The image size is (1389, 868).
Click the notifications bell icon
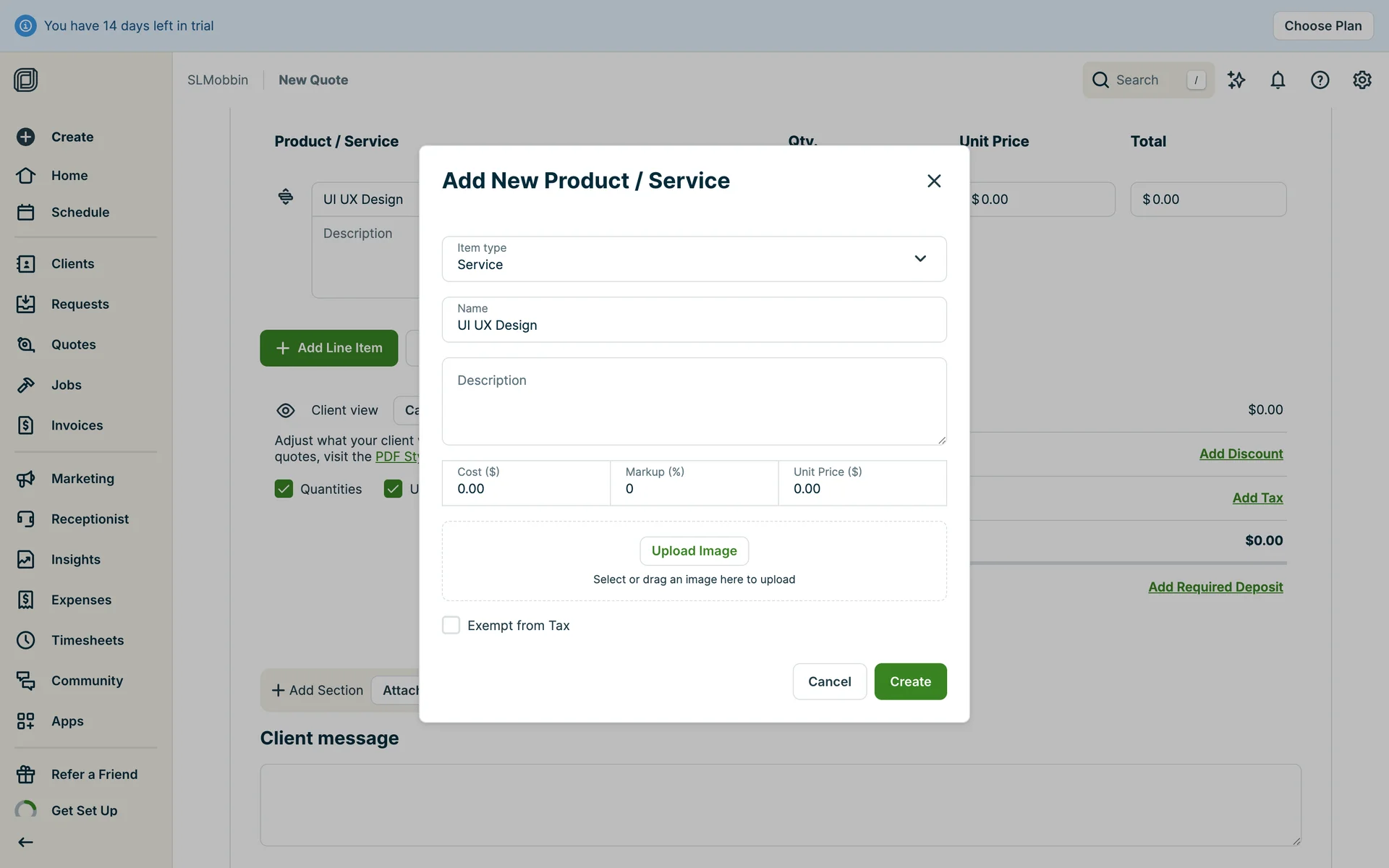tap(1278, 80)
